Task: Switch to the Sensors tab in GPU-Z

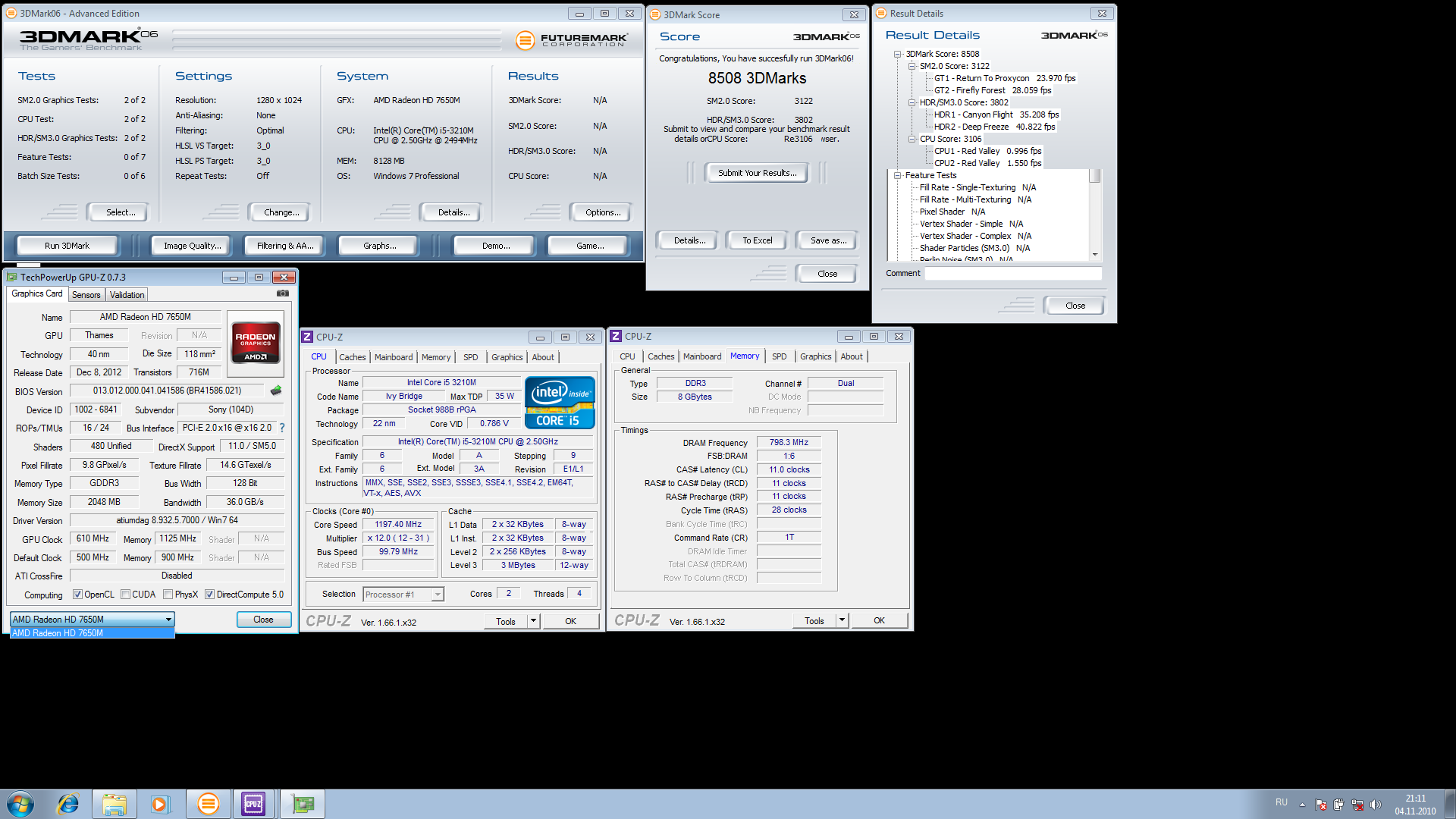Action: click(86, 295)
